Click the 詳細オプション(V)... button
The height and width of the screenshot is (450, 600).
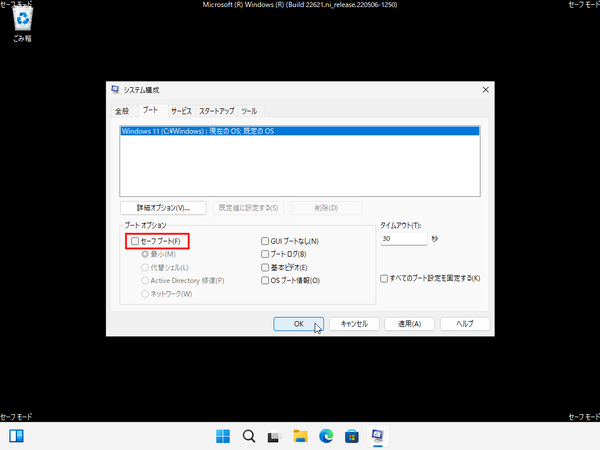pos(163,208)
